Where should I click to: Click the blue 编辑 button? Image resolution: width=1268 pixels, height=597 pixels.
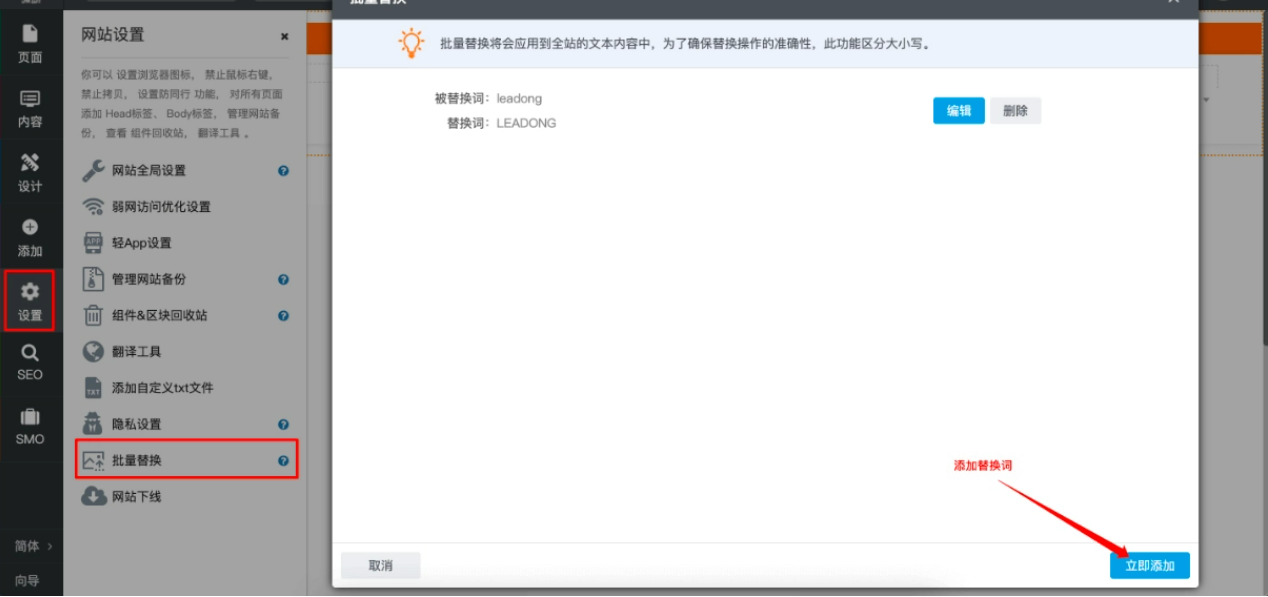click(x=958, y=111)
